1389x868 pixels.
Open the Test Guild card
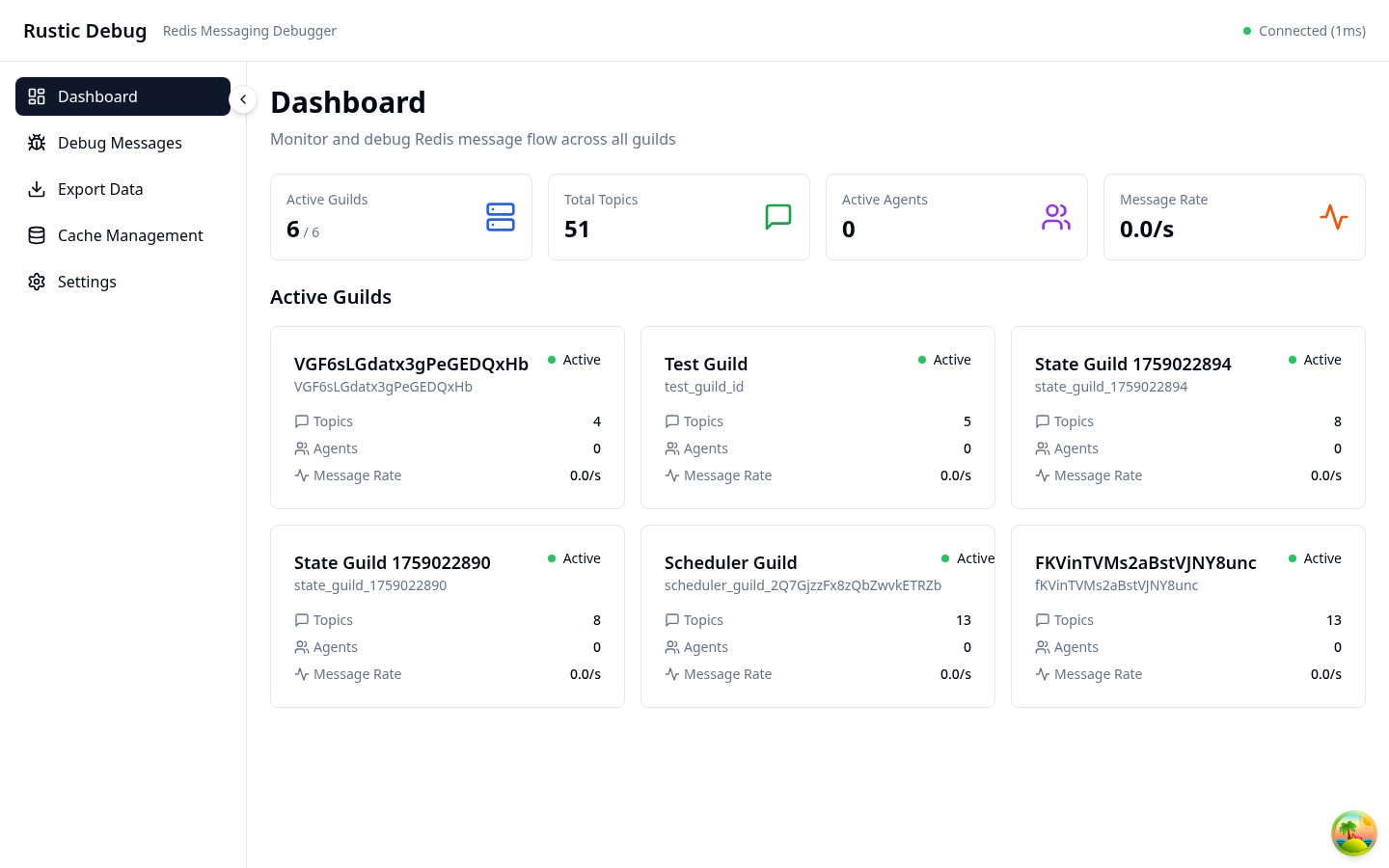click(x=817, y=417)
